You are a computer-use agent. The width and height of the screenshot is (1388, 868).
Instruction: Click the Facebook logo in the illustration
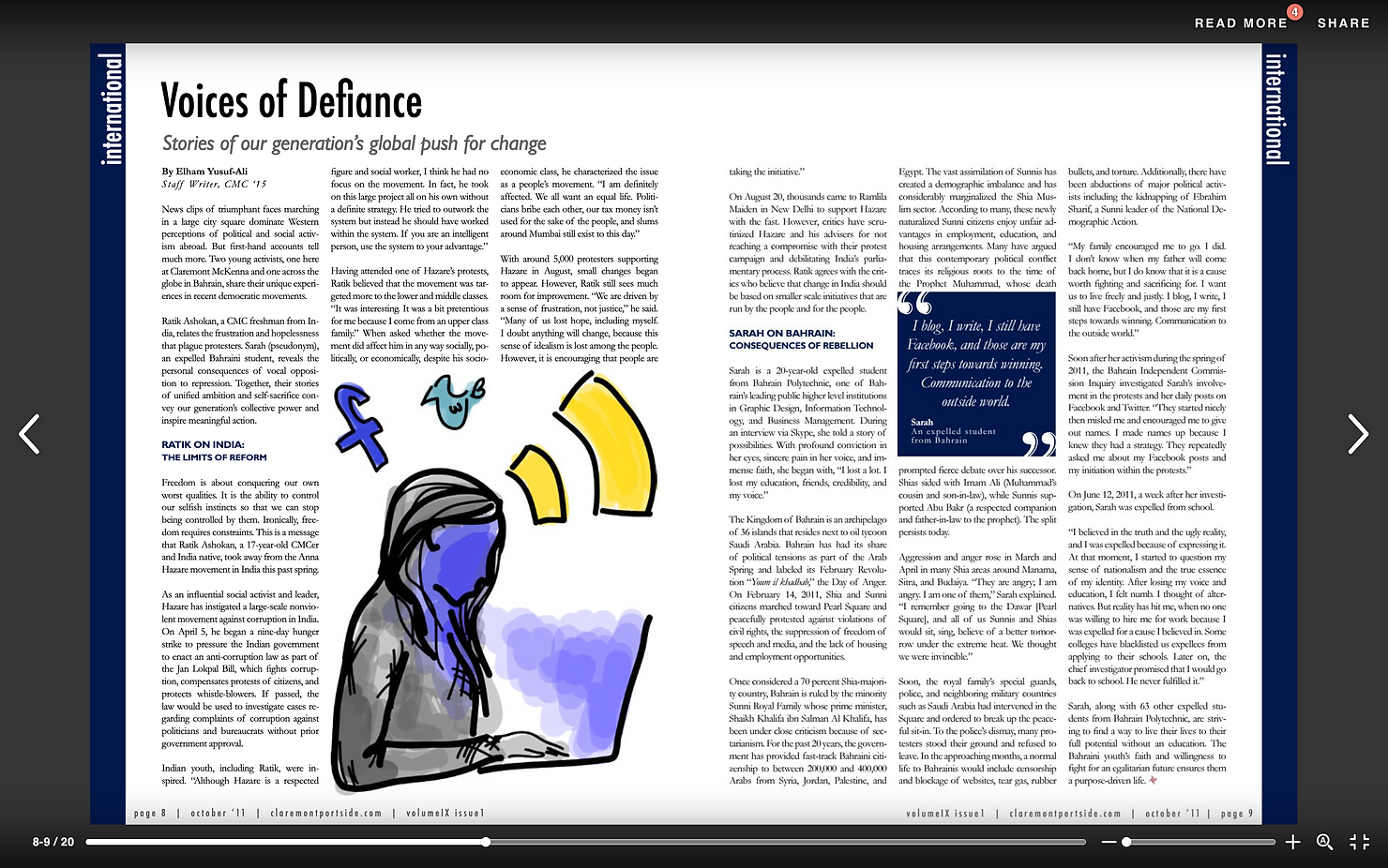[x=360, y=427]
